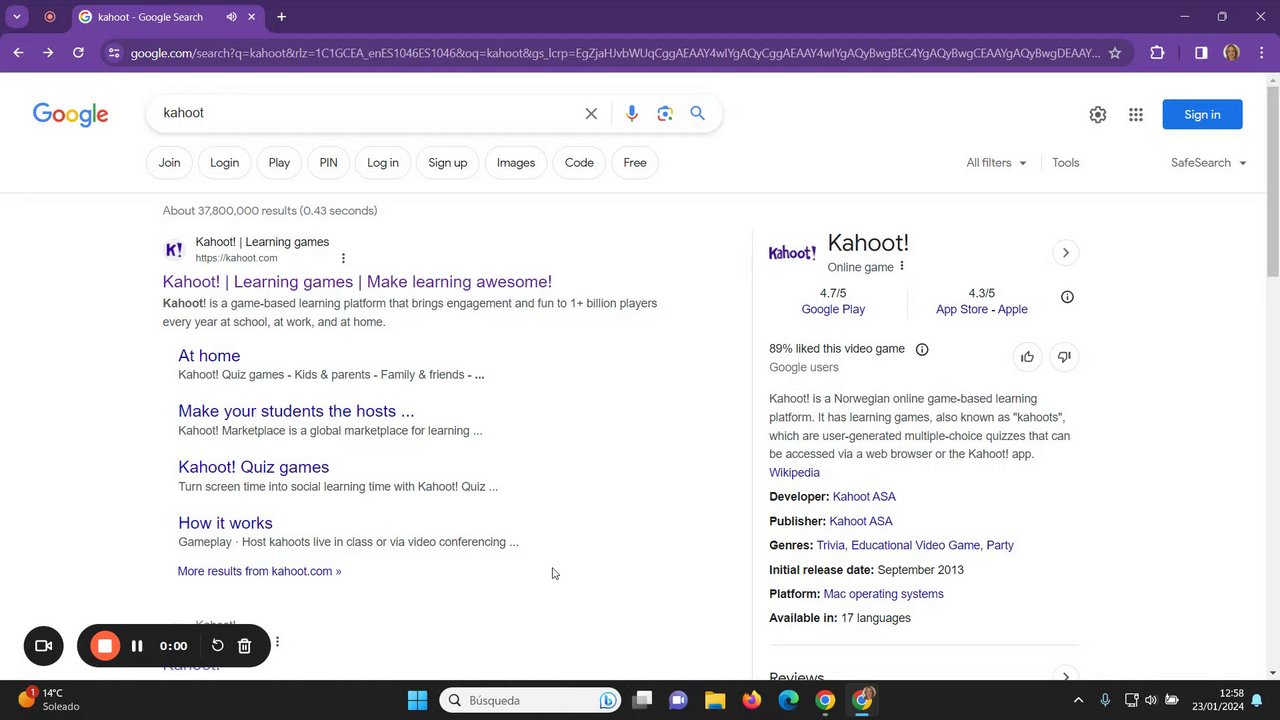
Task: Open the Google Play rating link
Action: (833, 310)
